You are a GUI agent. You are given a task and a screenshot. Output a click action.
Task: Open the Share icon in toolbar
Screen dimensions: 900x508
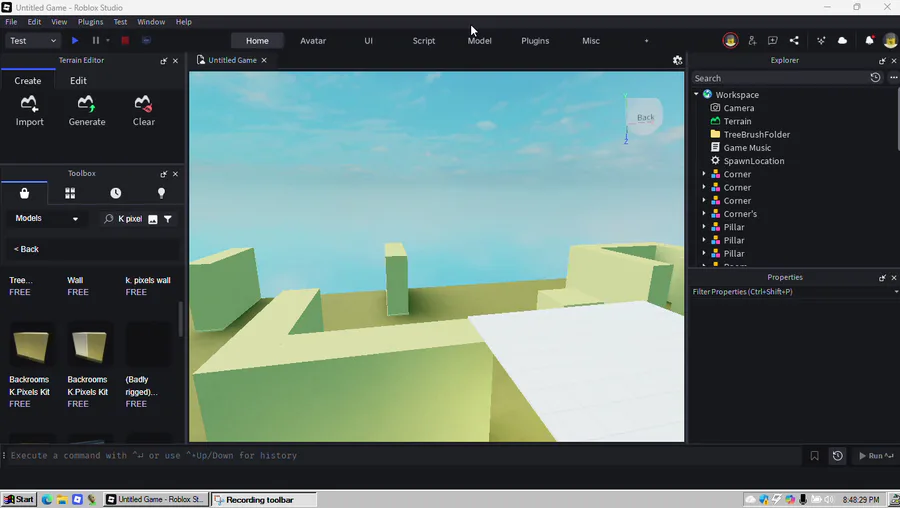click(794, 41)
